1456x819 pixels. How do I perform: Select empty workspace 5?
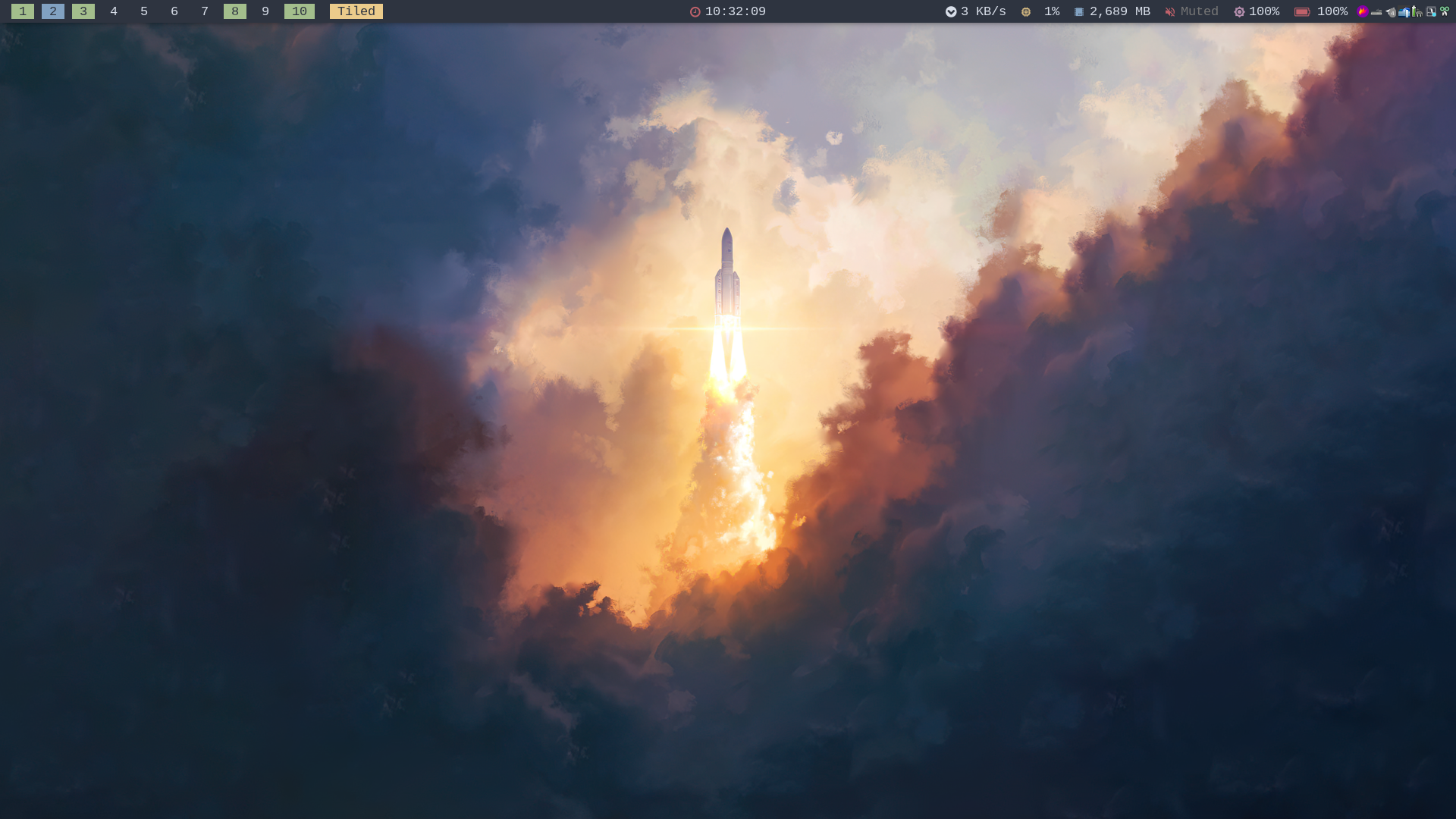point(144,11)
